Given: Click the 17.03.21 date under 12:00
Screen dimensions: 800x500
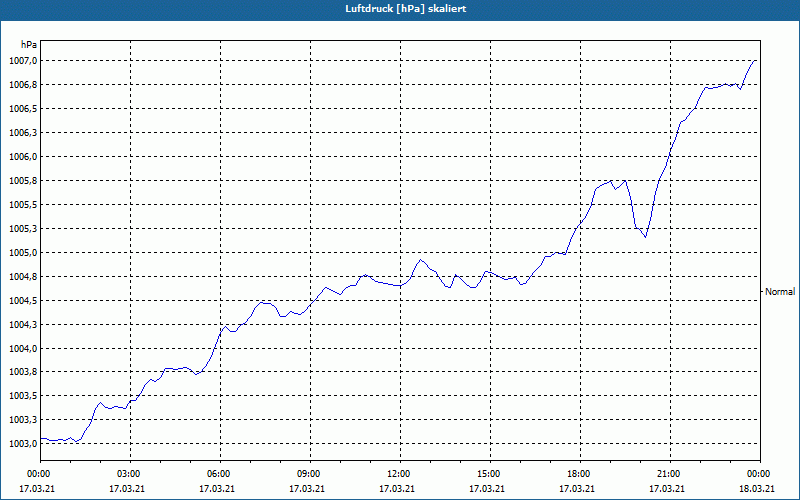Looking at the screenshot, I should tap(397, 489).
